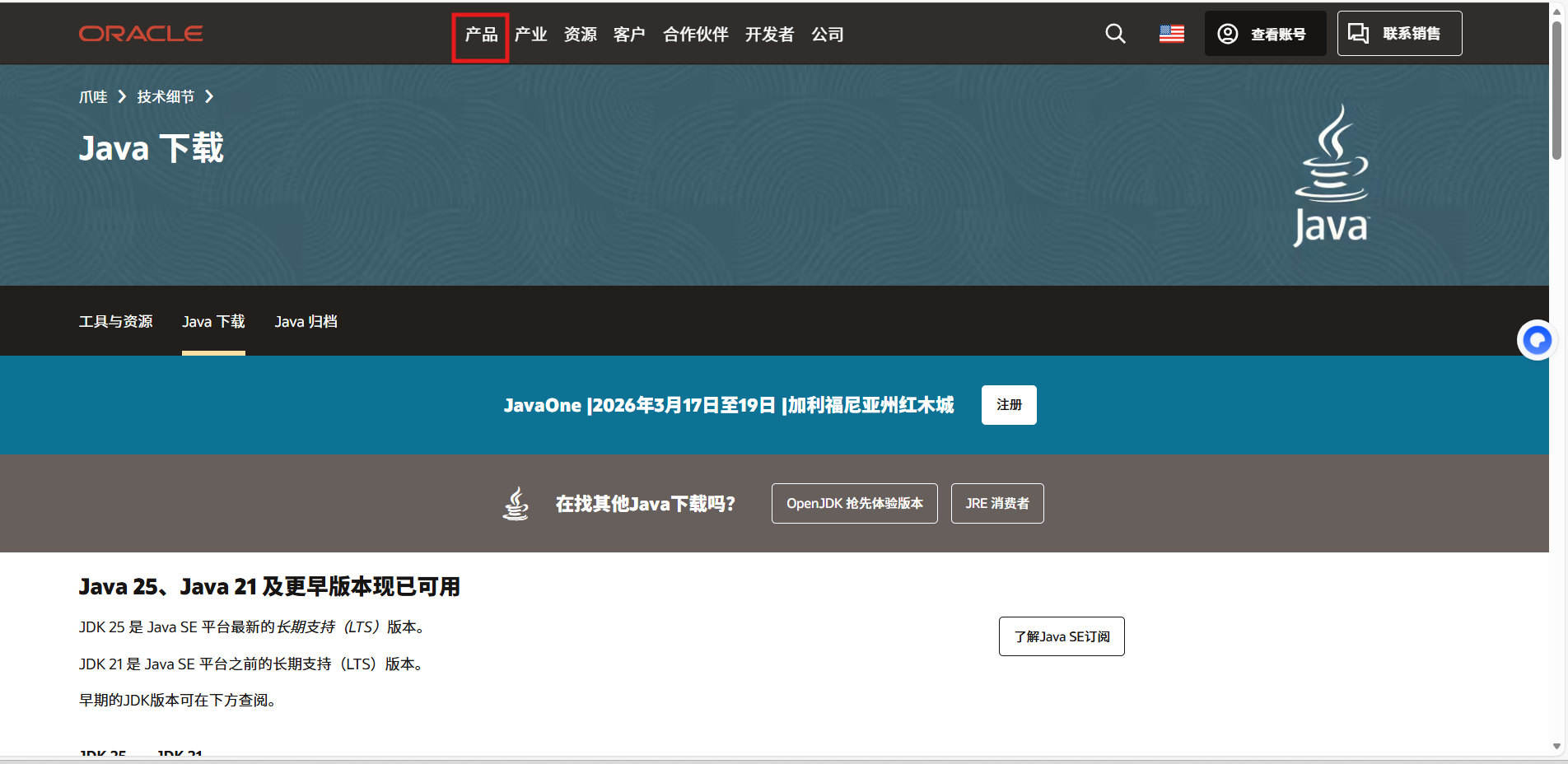Open the 合作伙伴 menu

click(x=695, y=35)
